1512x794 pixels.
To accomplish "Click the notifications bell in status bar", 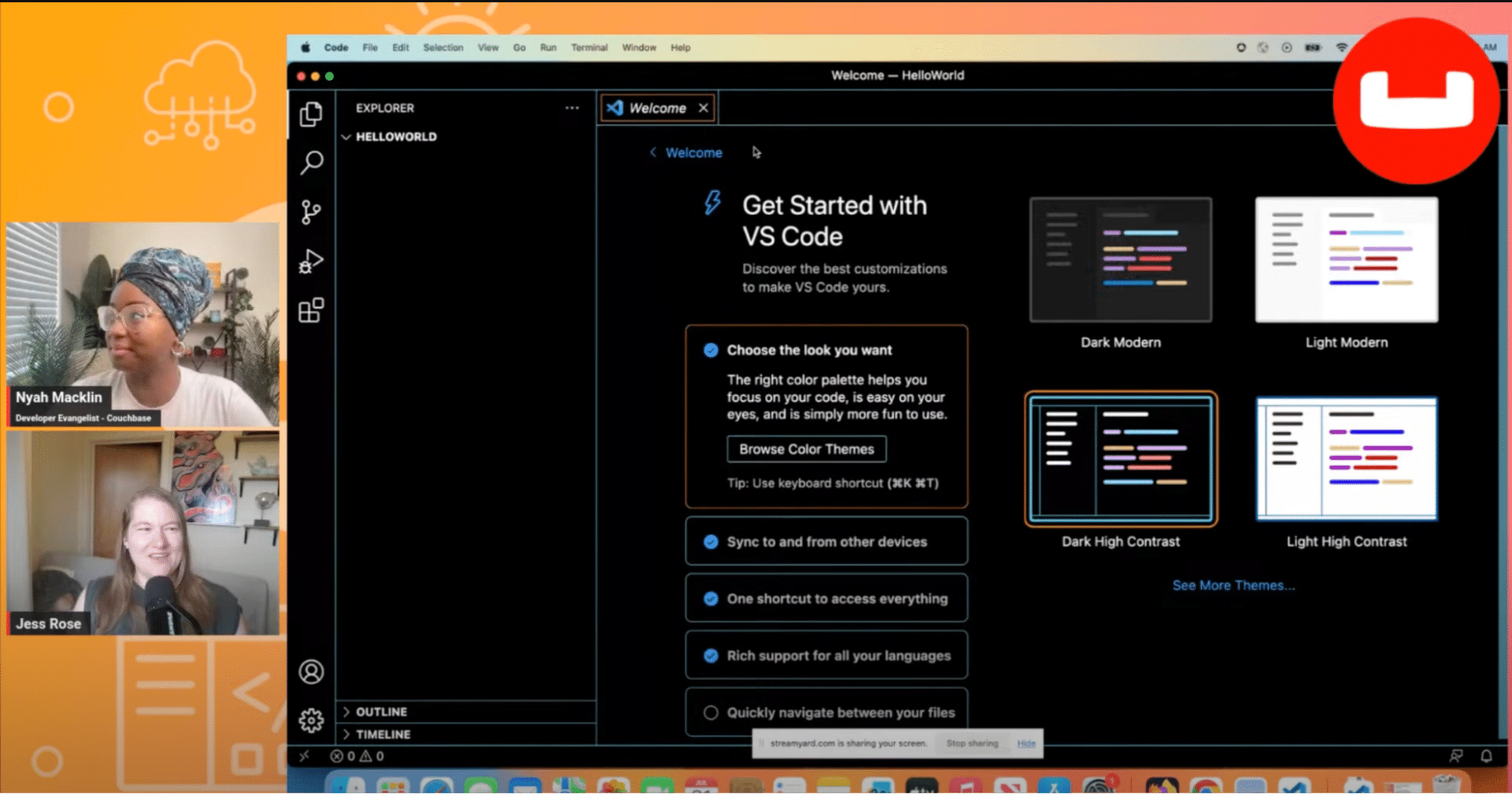I will point(1486,755).
